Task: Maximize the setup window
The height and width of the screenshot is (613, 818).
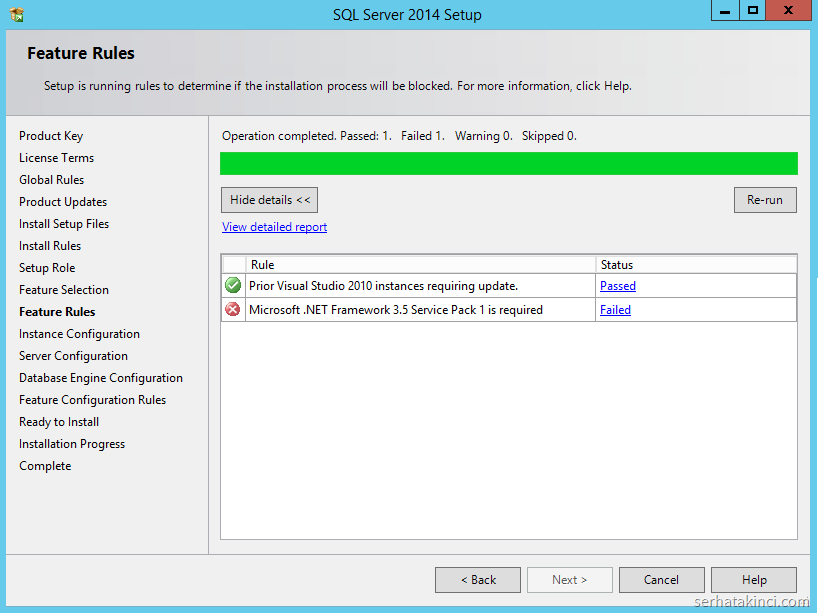Action: click(x=752, y=10)
